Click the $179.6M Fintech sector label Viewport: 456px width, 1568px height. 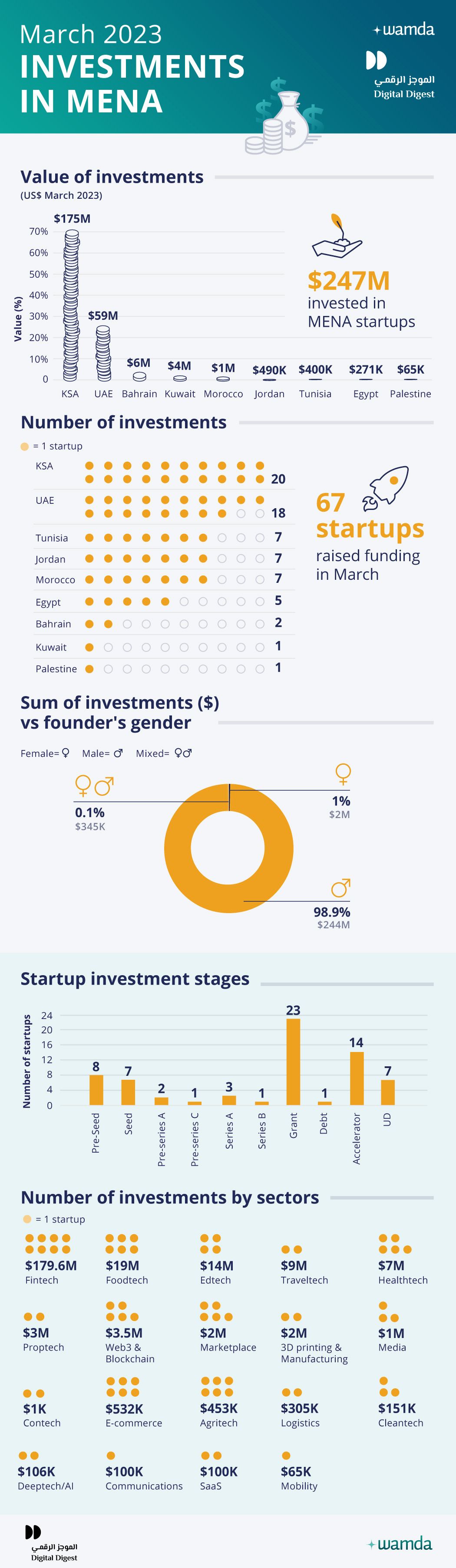tap(50, 1272)
